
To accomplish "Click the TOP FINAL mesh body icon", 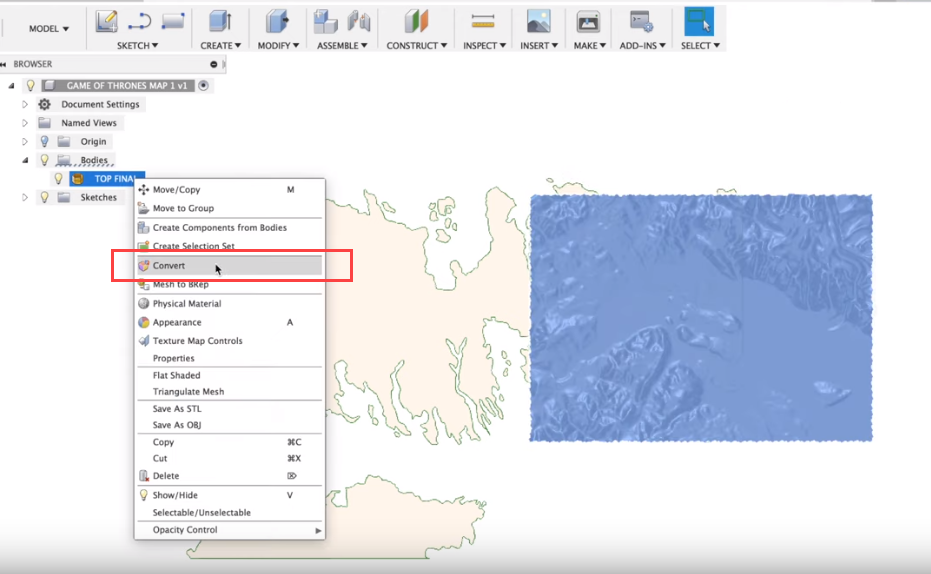I will [x=77, y=179].
